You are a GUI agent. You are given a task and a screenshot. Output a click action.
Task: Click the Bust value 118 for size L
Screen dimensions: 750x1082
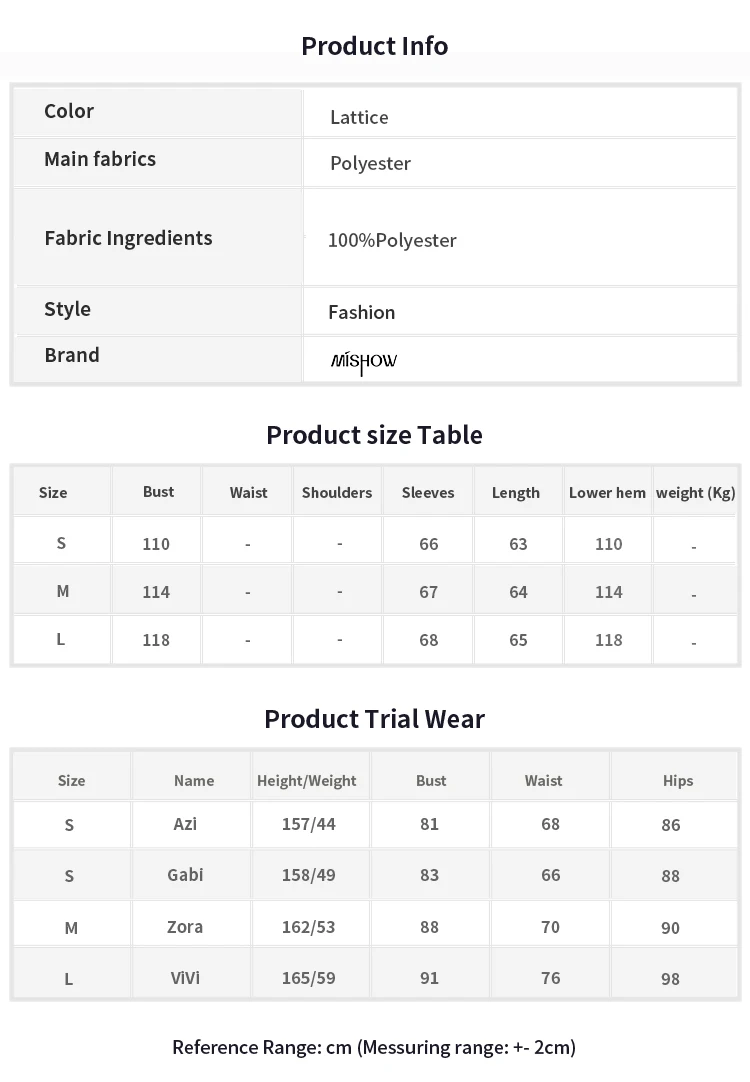[x=156, y=640]
